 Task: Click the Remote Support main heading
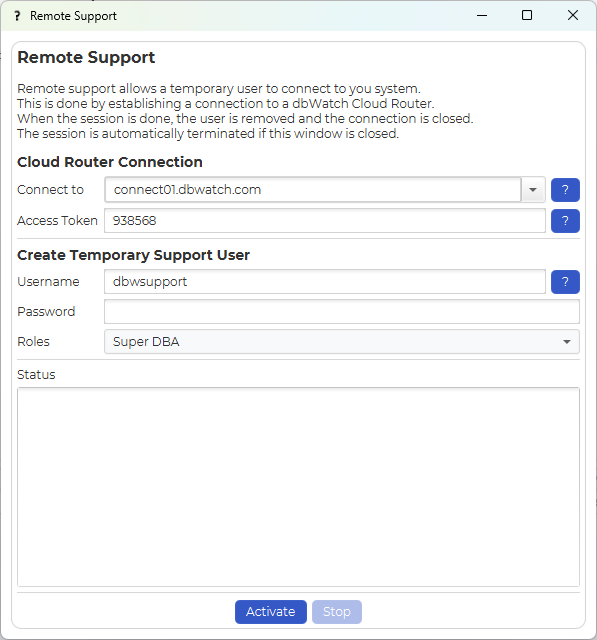click(x=86, y=58)
